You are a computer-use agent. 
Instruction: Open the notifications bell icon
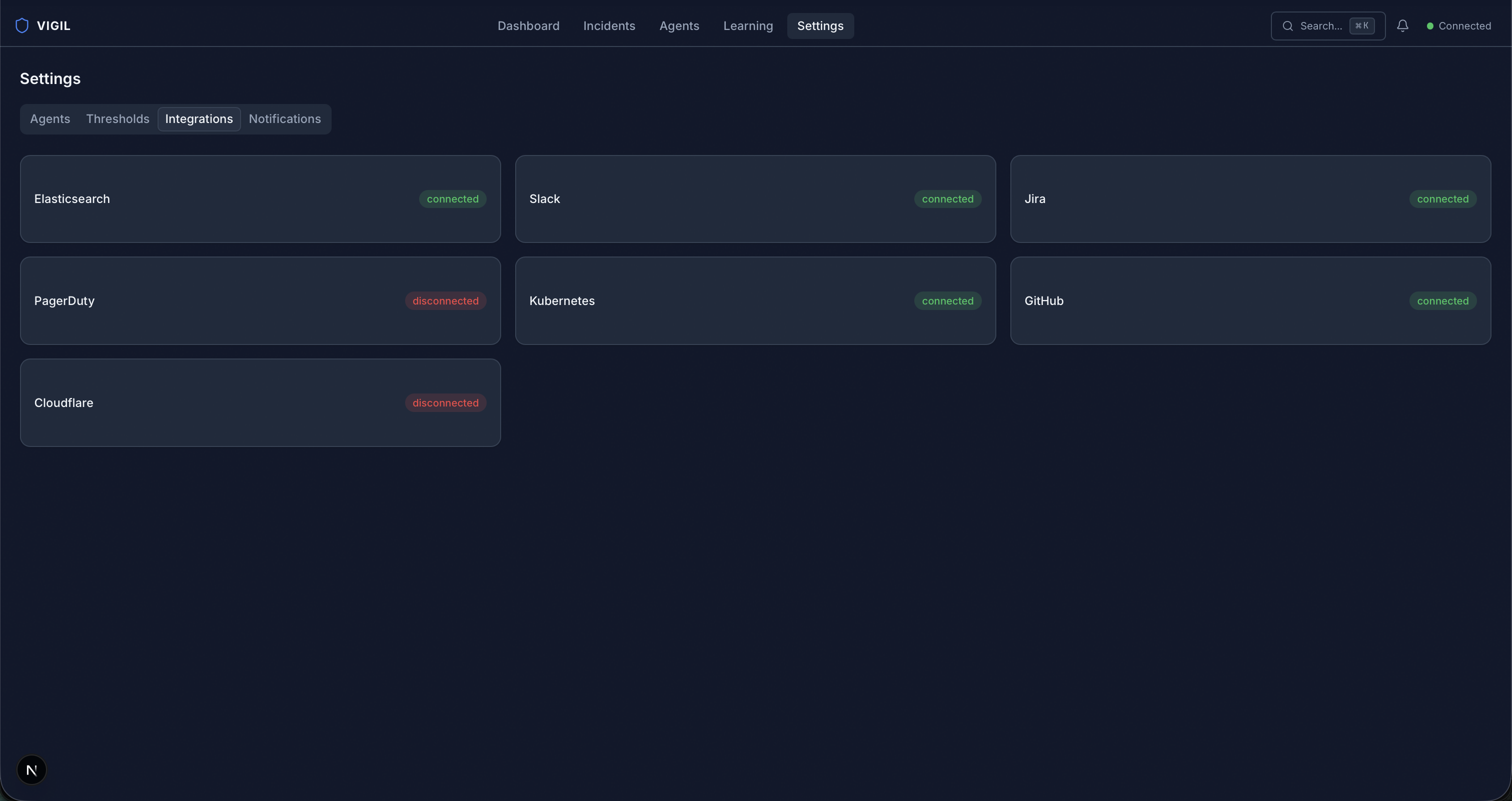(1402, 26)
